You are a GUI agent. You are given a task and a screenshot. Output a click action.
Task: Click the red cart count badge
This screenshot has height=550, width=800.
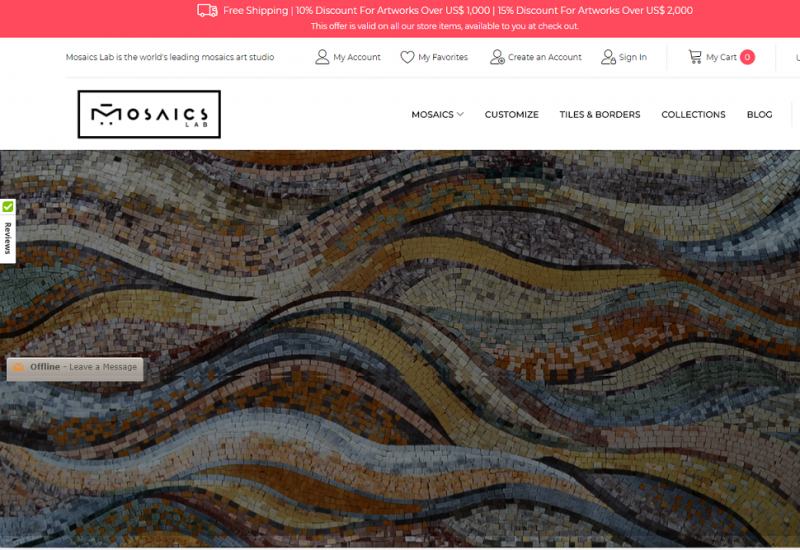point(747,57)
